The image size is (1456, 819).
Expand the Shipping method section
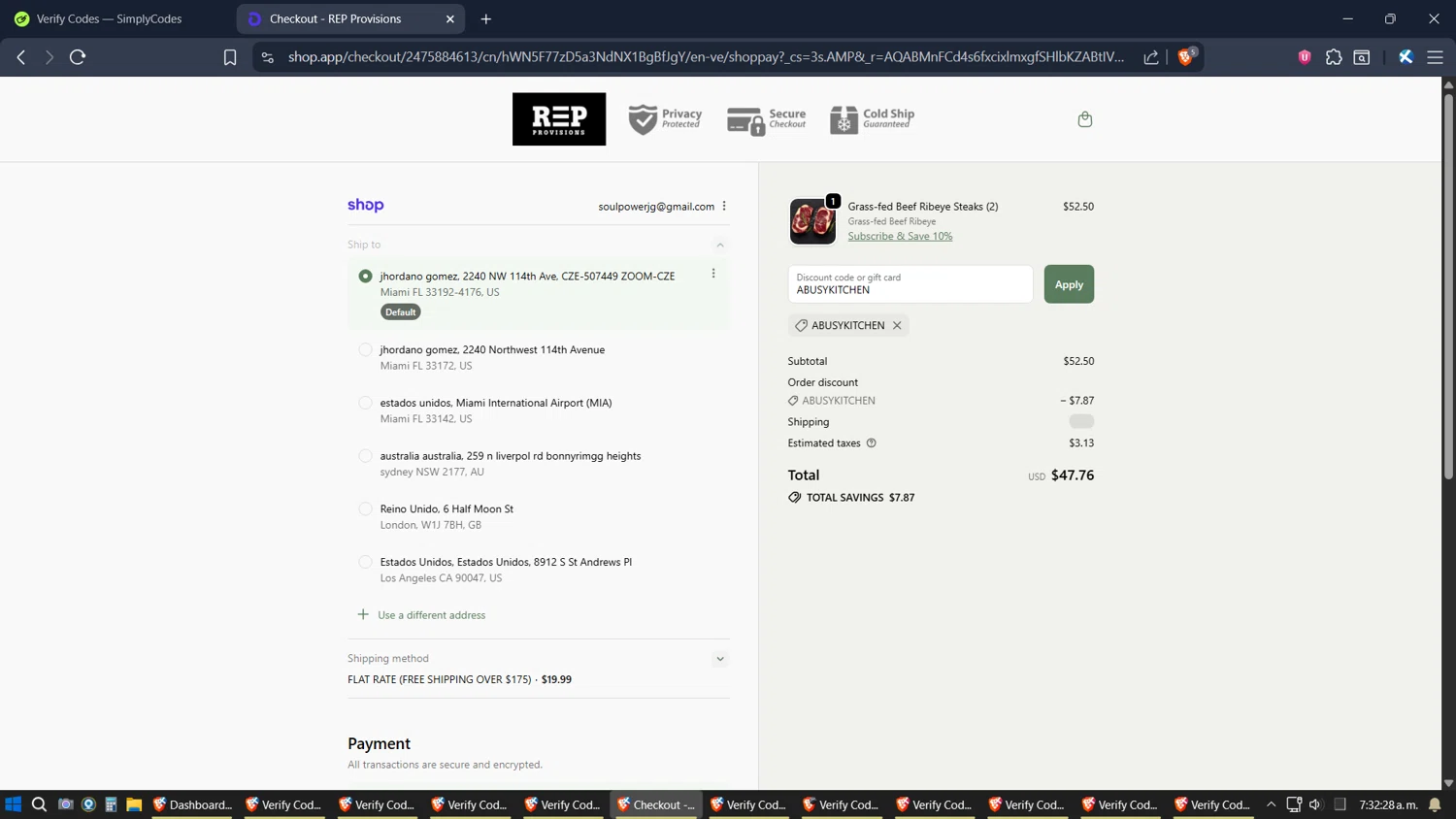720,659
